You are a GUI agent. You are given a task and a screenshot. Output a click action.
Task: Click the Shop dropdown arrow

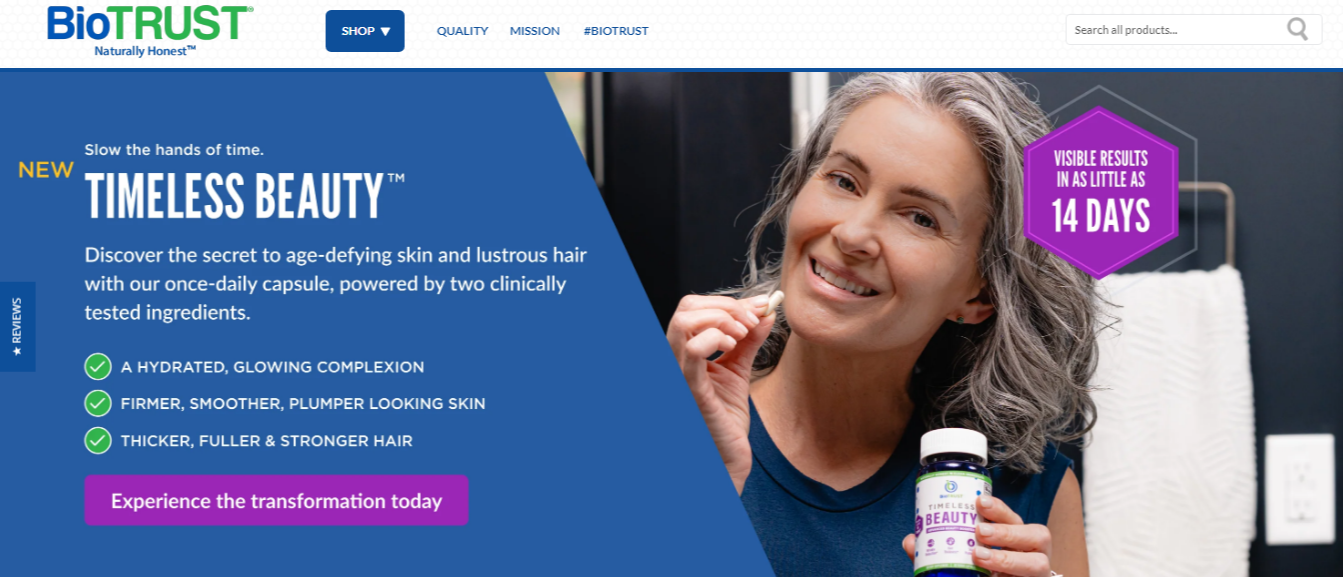[x=386, y=31]
